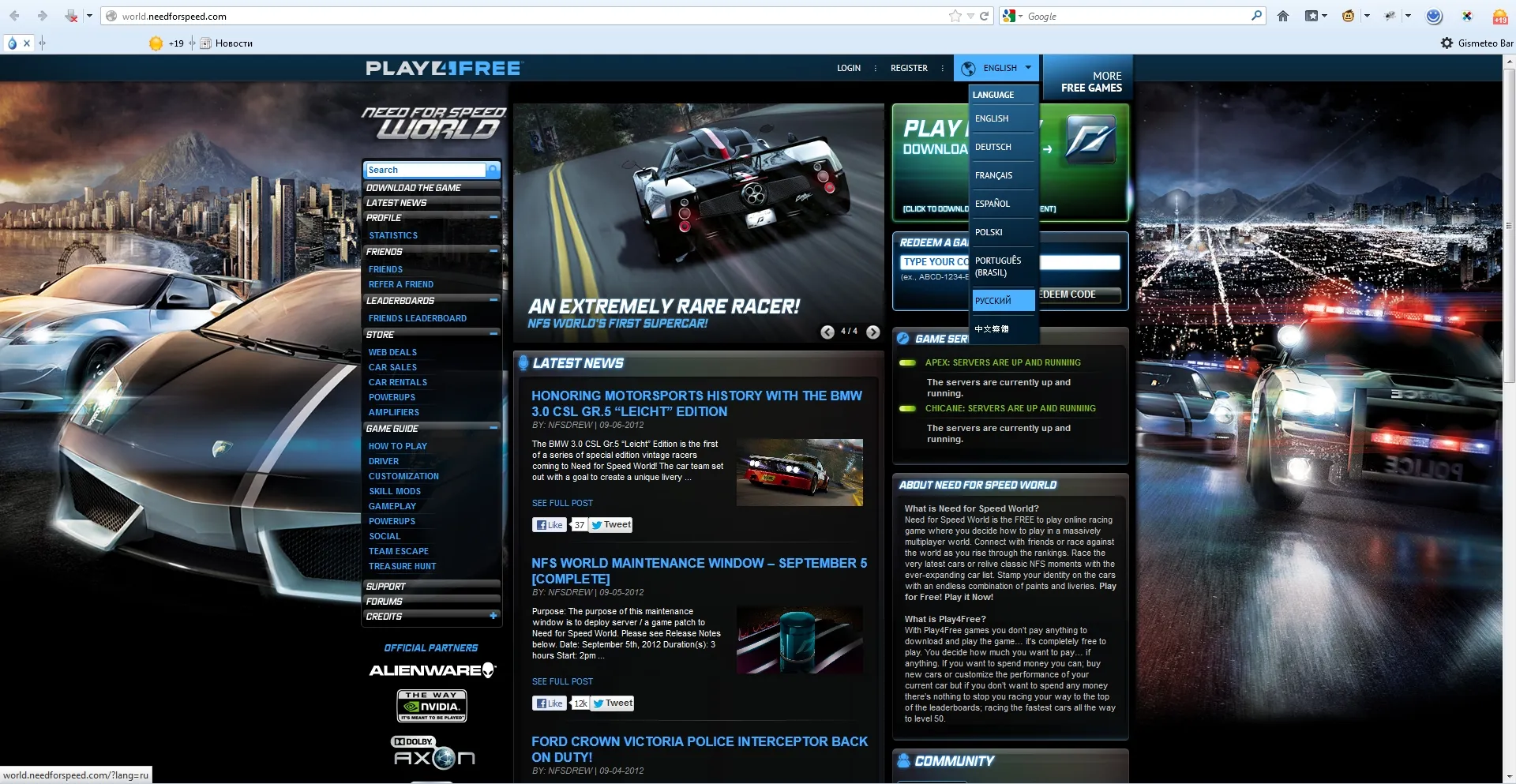Click the Google search magnifier icon
The width and height of the screenshot is (1516, 784).
(x=1256, y=16)
